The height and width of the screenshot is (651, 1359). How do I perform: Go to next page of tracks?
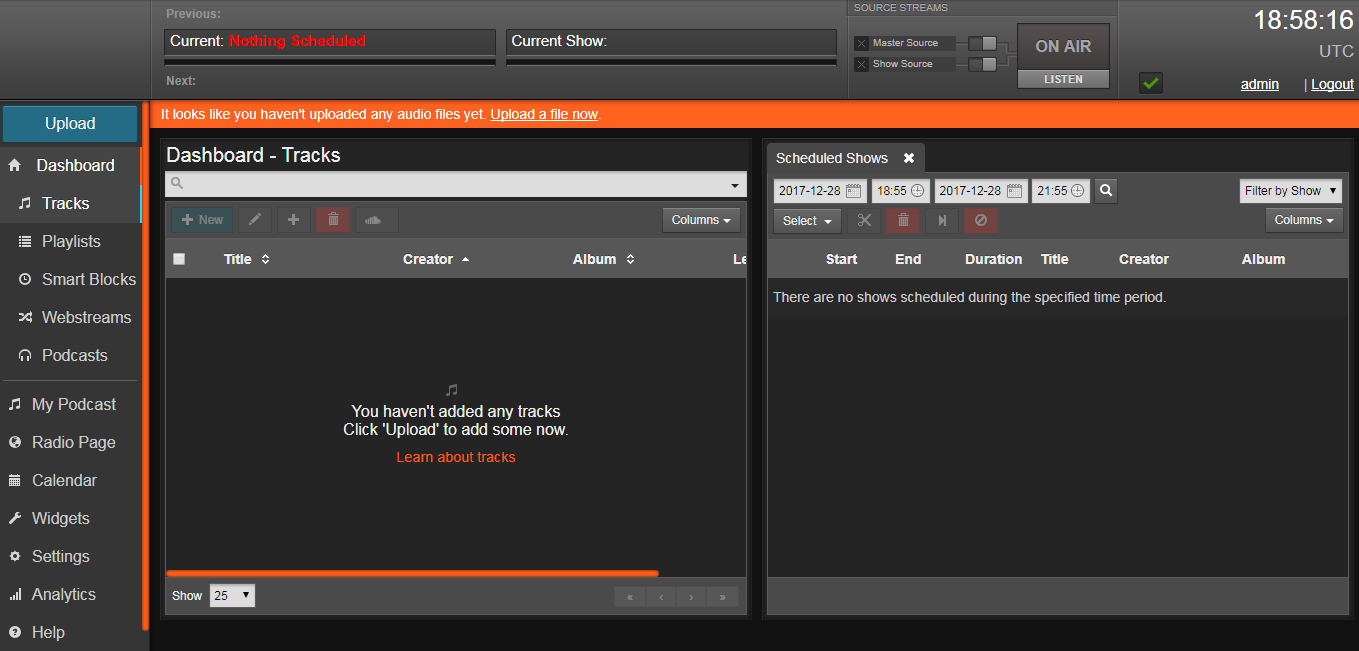tap(692, 597)
